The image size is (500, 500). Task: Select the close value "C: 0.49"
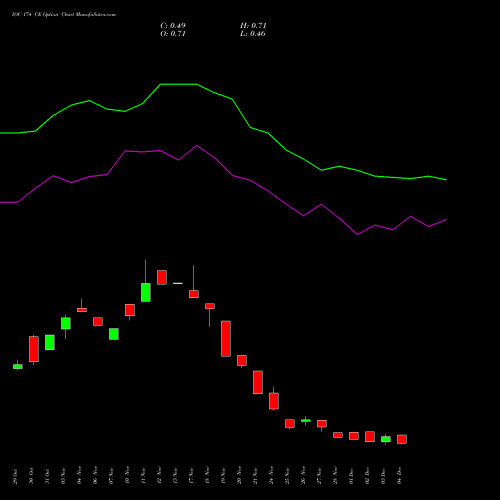[x=173, y=26]
